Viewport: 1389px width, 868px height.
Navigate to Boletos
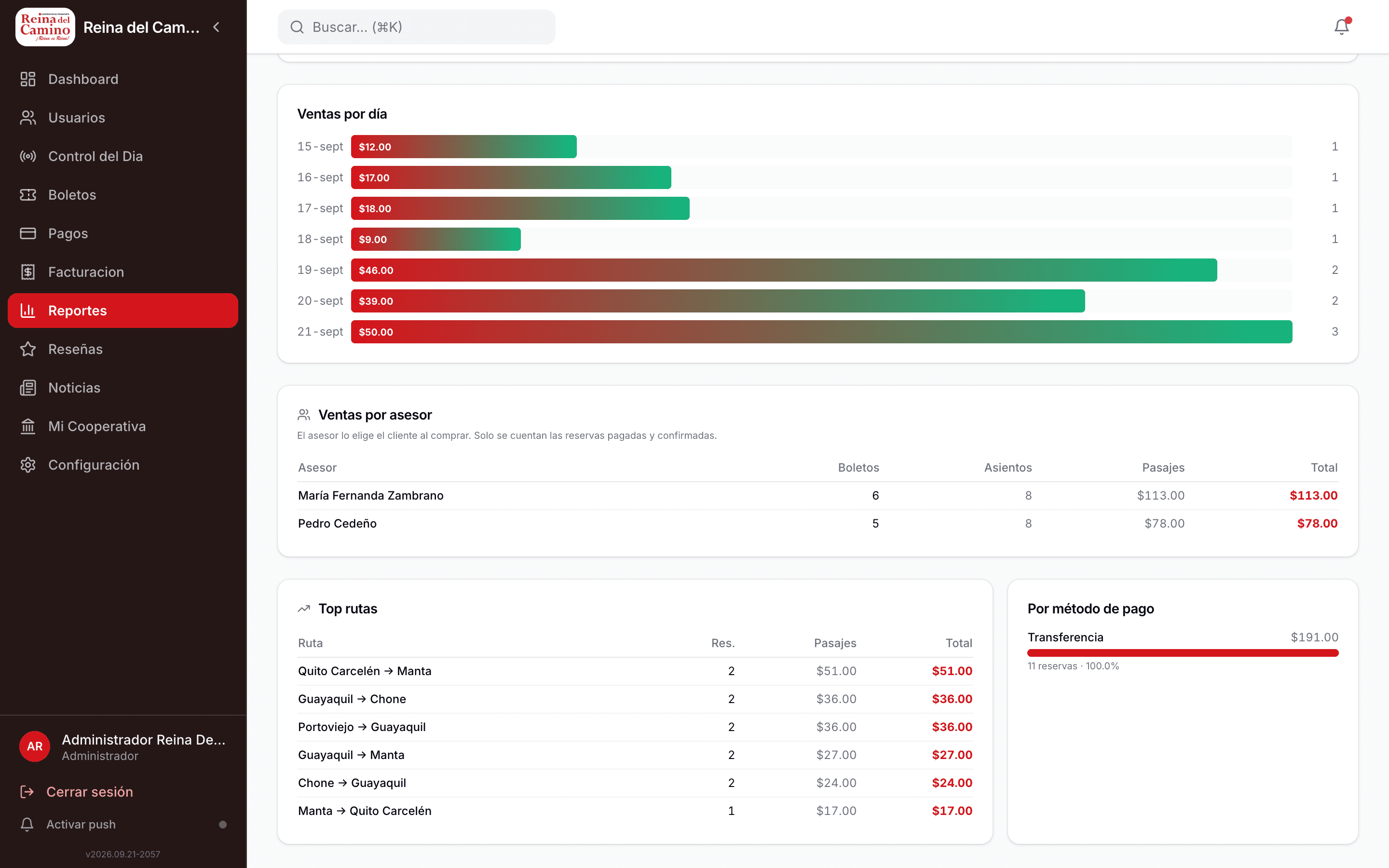click(123, 195)
